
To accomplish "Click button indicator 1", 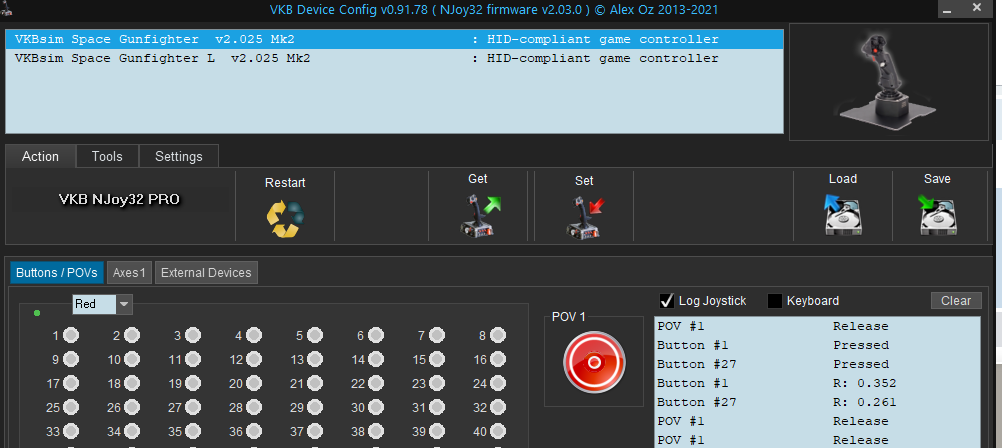I will 71,335.
